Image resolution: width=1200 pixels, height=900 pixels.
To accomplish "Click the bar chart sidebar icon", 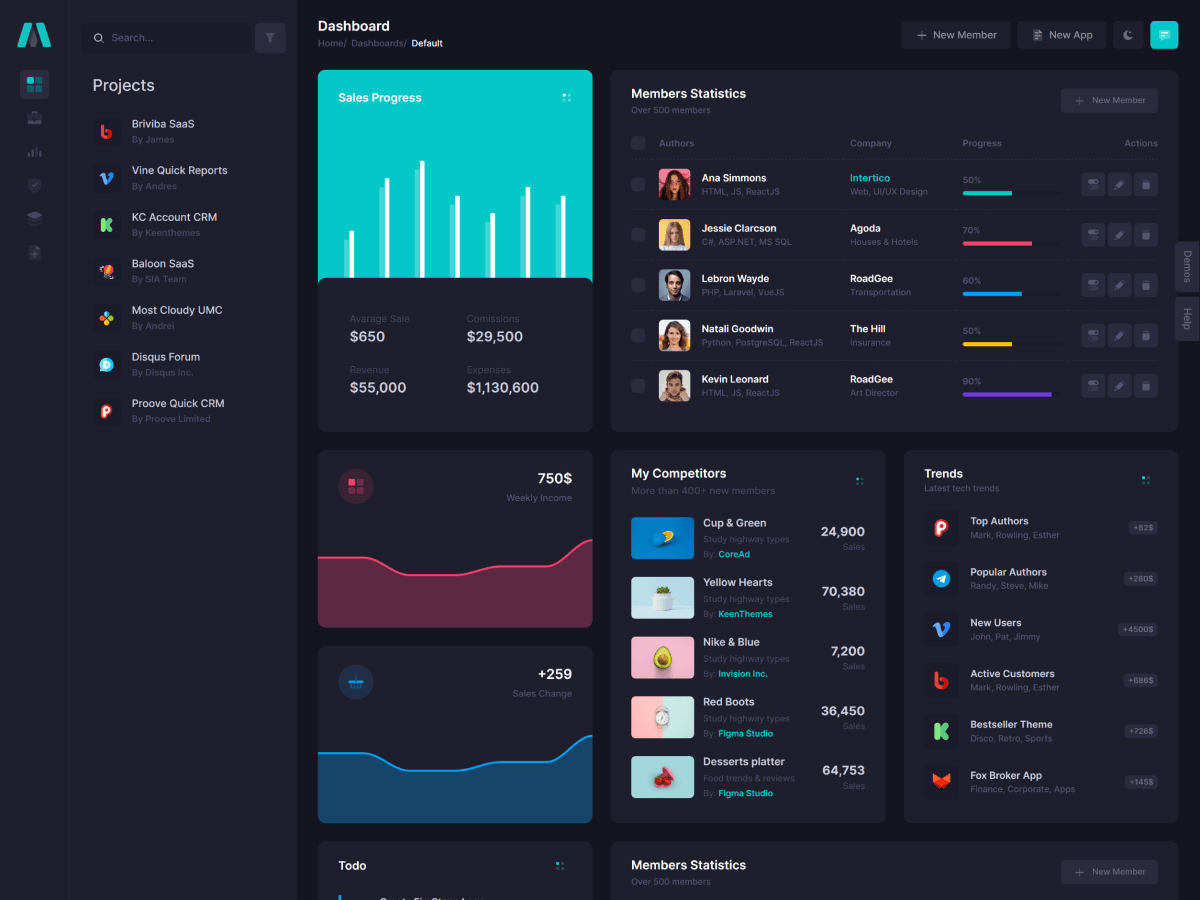I will 34,152.
